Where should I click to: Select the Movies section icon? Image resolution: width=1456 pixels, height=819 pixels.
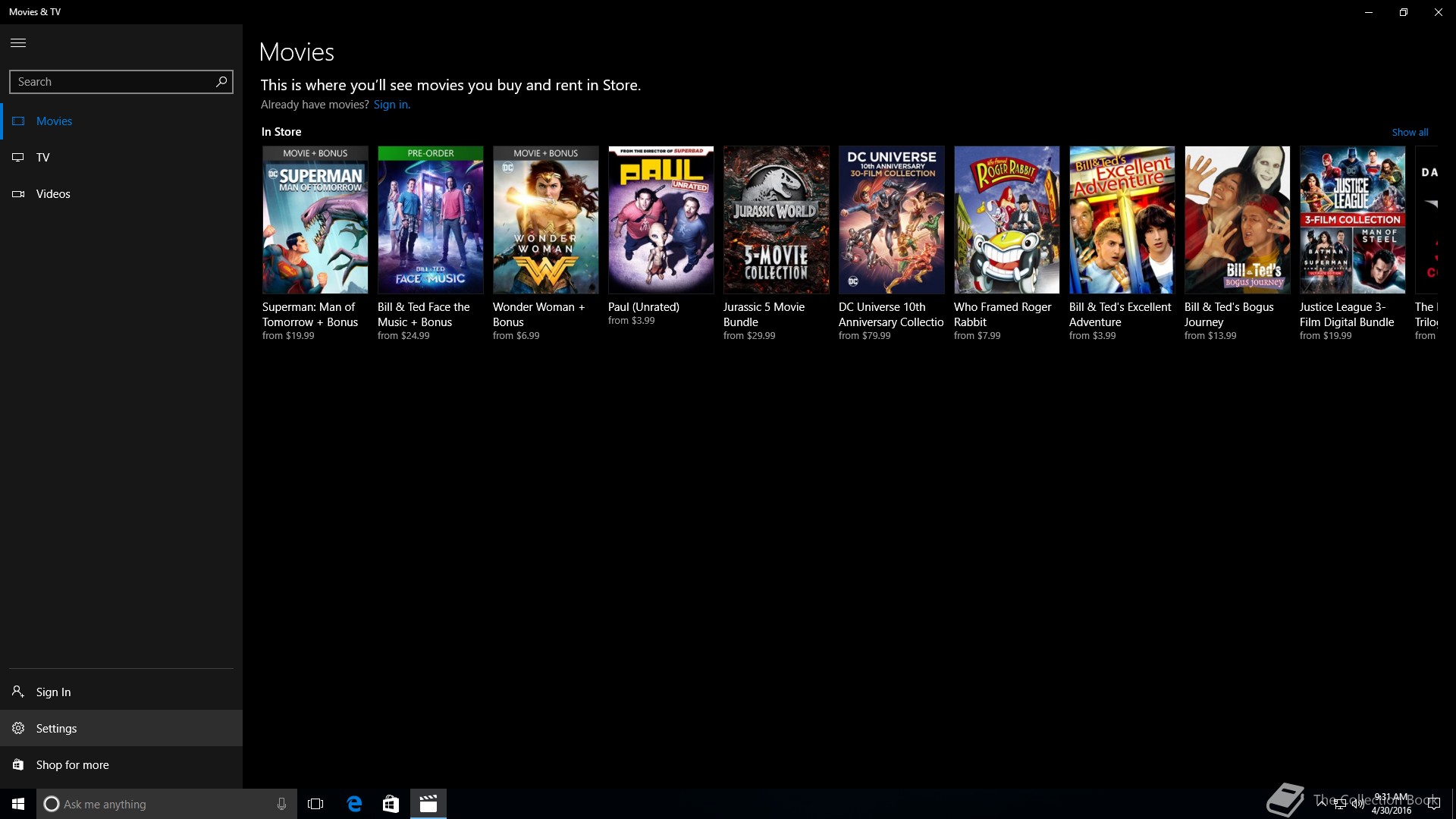(x=18, y=121)
